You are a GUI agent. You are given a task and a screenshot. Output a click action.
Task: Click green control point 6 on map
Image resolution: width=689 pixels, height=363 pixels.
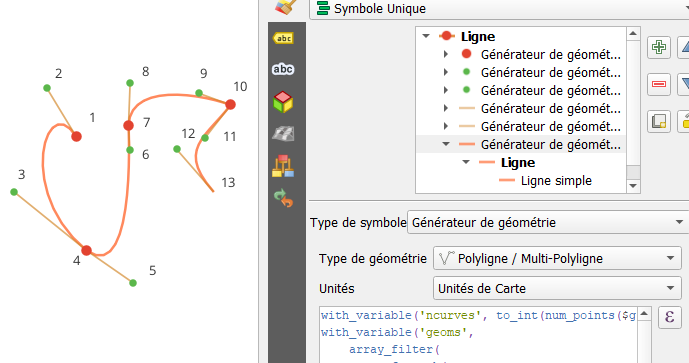pyautogui.click(x=130, y=150)
